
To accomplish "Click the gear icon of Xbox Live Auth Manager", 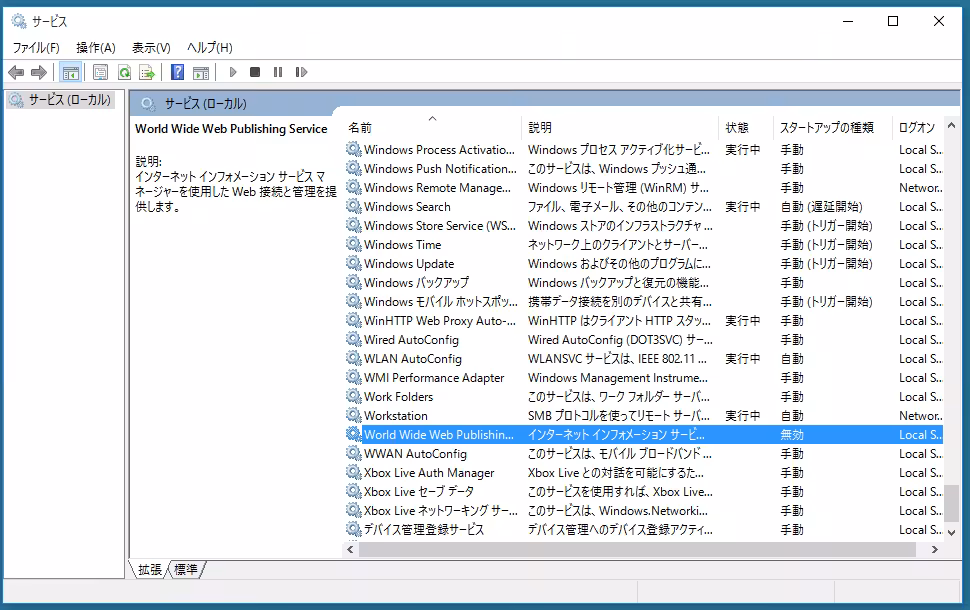I will click(x=354, y=472).
